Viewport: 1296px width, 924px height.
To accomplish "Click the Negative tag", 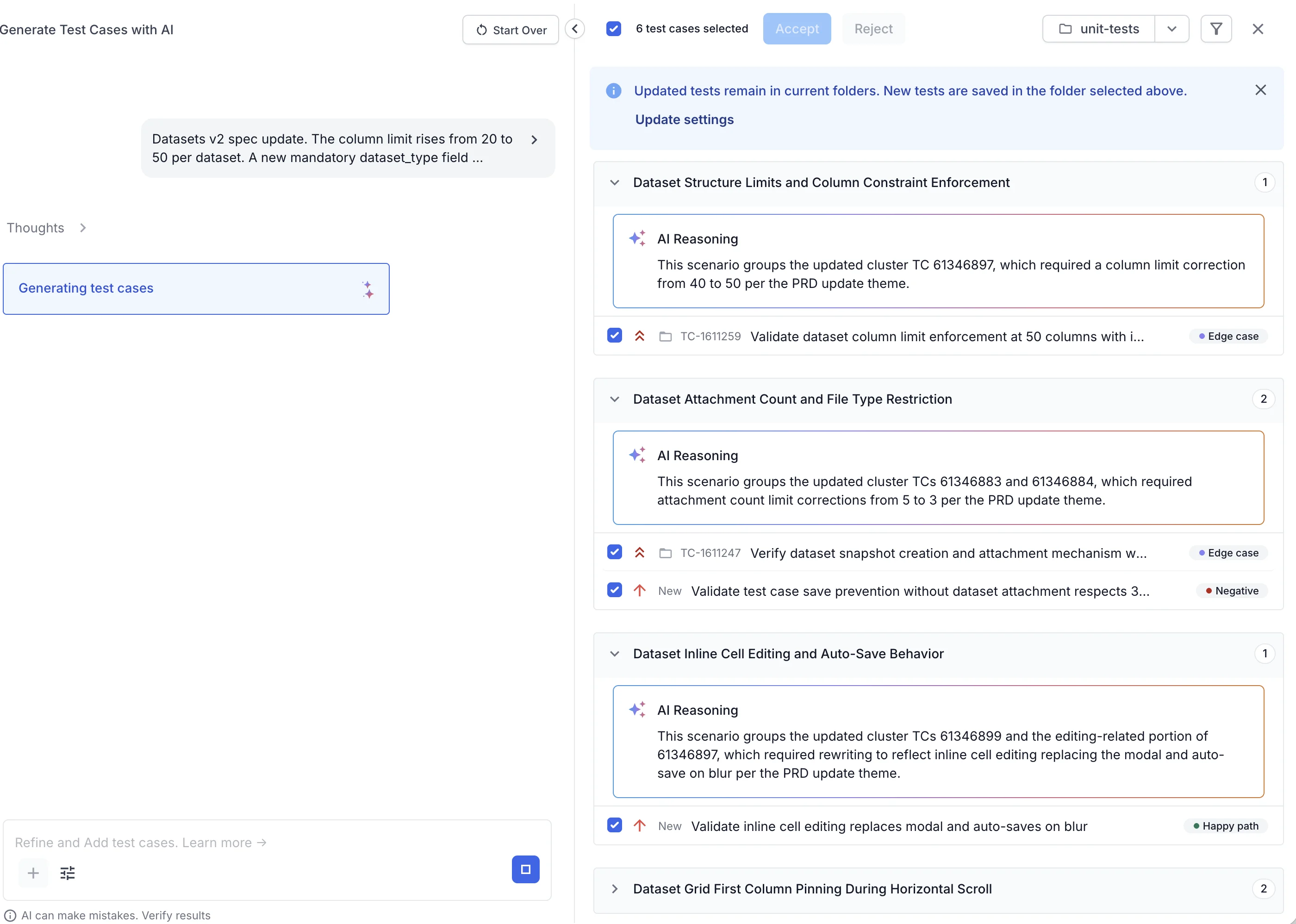I will click(x=1232, y=591).
